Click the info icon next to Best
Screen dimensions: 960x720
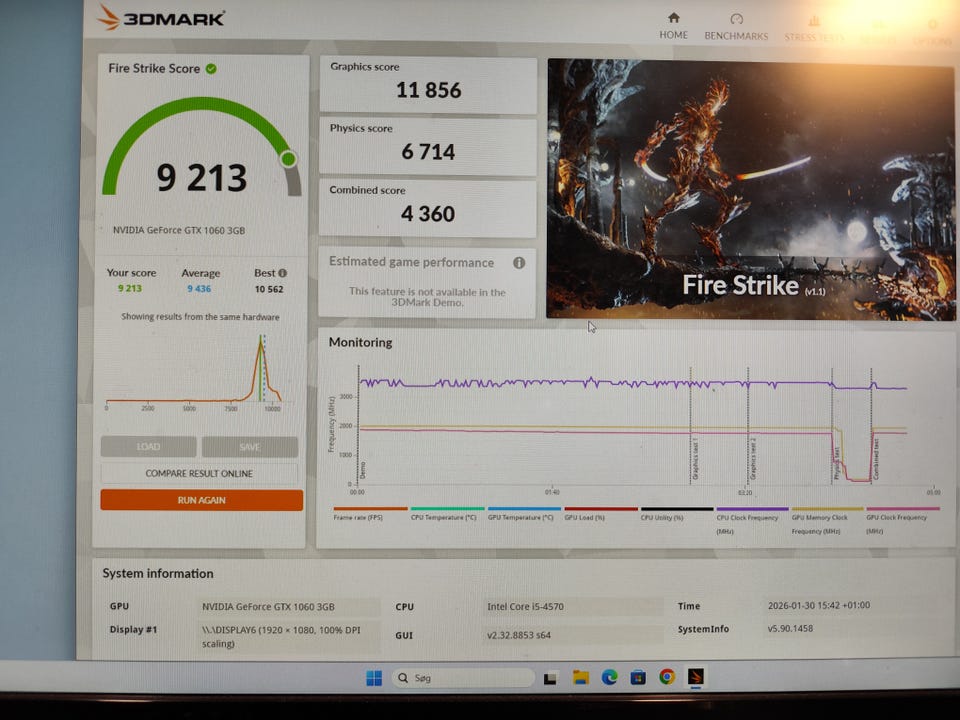click(x=282, y=273)
